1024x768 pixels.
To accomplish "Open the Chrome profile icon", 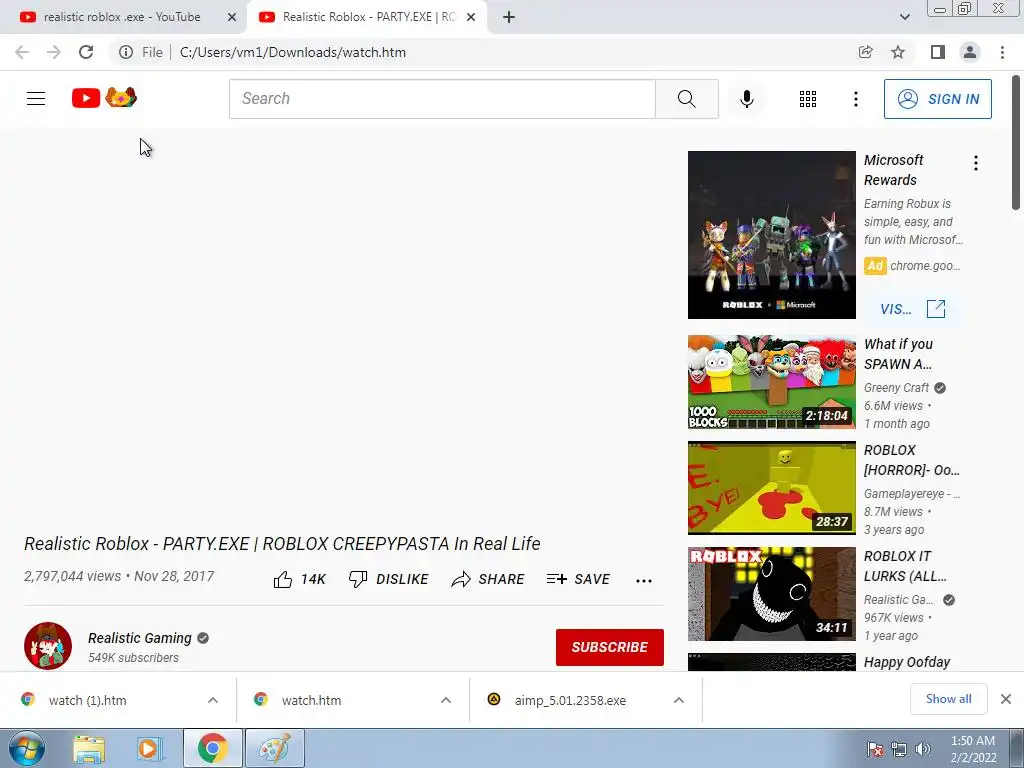I will [x=970, y=52].
